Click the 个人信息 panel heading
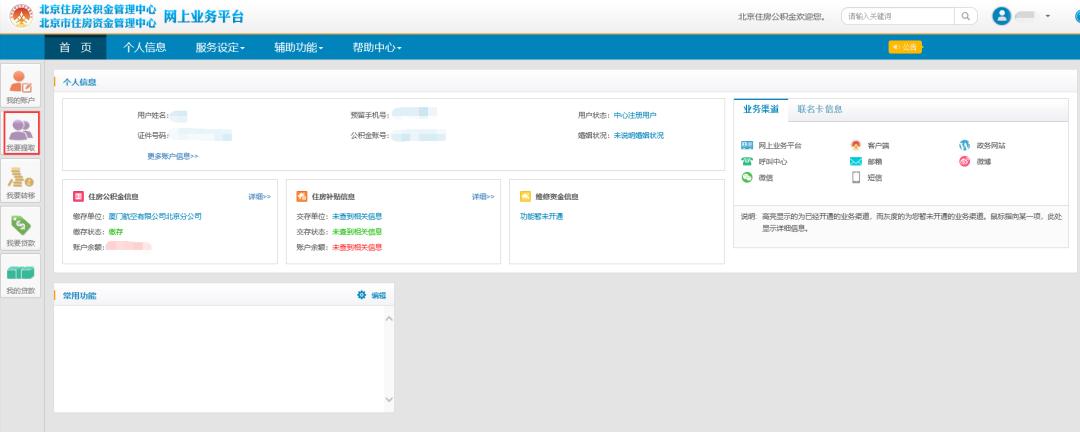The image size is (1080, 432). coord(80,82)
